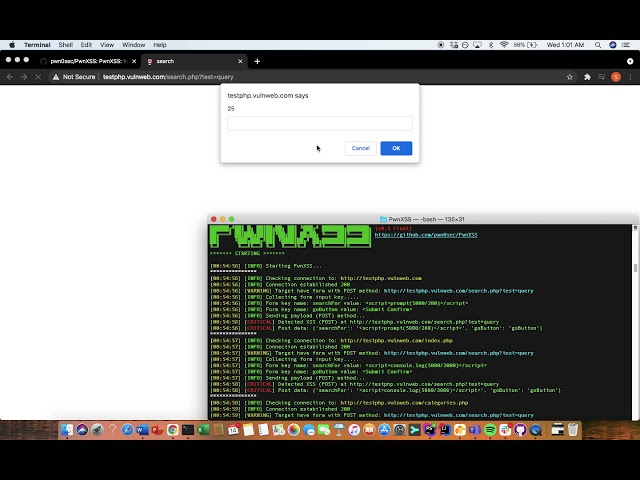Click the Wi-Fi menu bar icon

coord(504,45)
